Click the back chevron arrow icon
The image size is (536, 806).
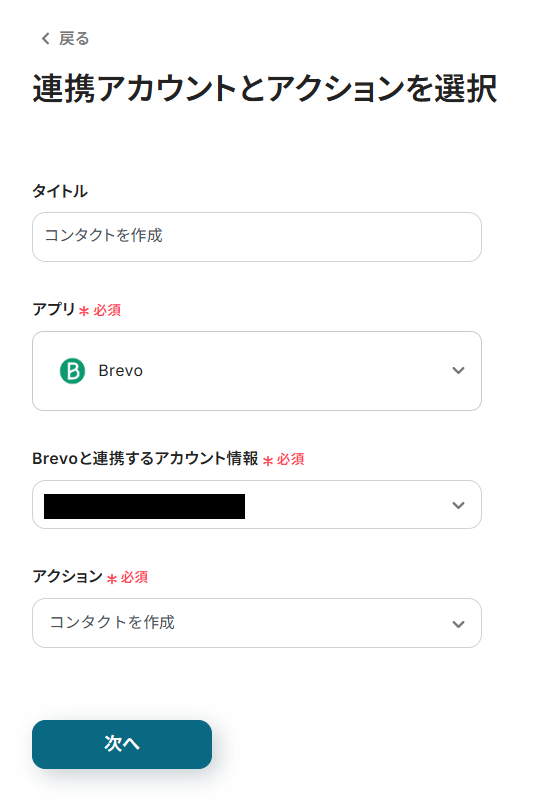pyautogui.click(x=46, y=39)
